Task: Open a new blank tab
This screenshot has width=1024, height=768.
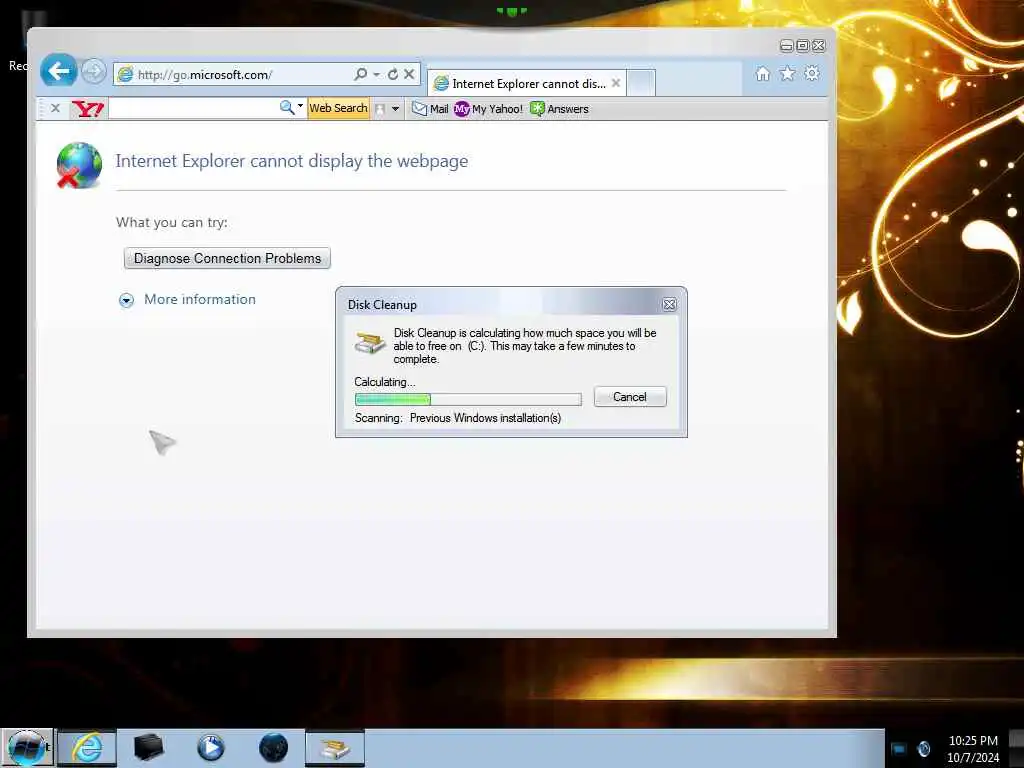Action: pyautogui.click(x=641, y=84)
